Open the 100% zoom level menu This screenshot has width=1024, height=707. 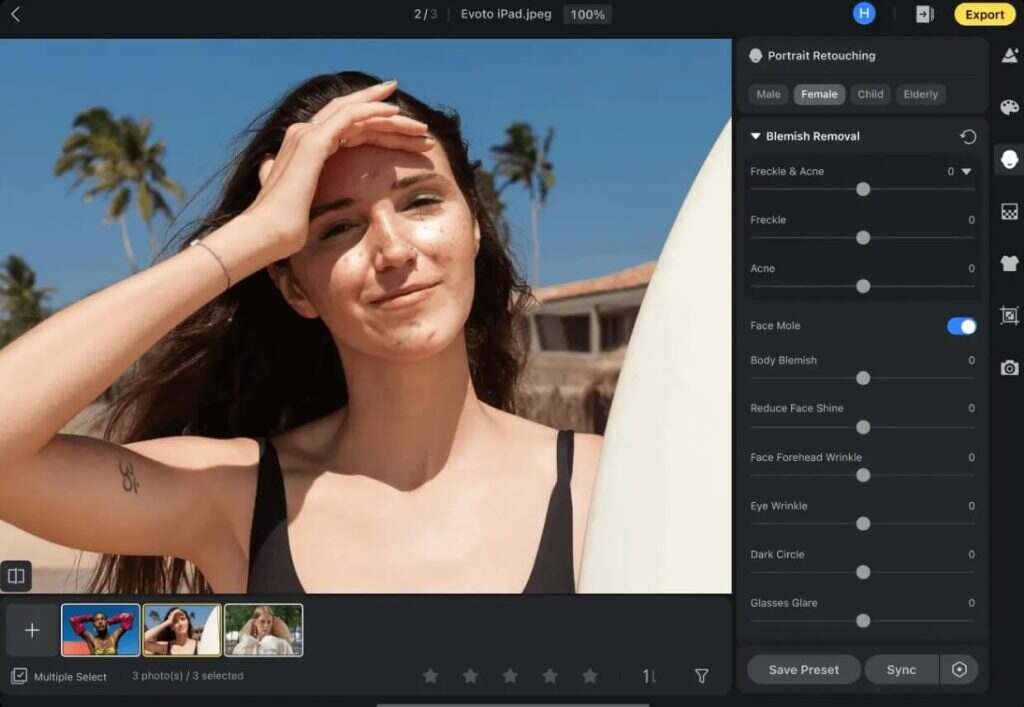point(587,15)
